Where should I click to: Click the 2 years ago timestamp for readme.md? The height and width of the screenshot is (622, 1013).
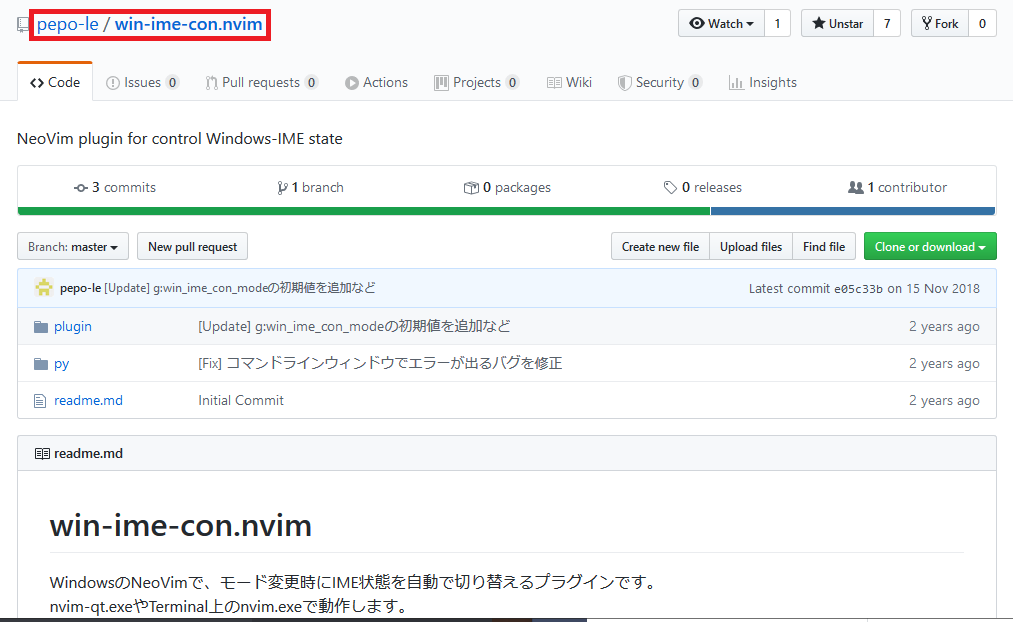[944, 400]
